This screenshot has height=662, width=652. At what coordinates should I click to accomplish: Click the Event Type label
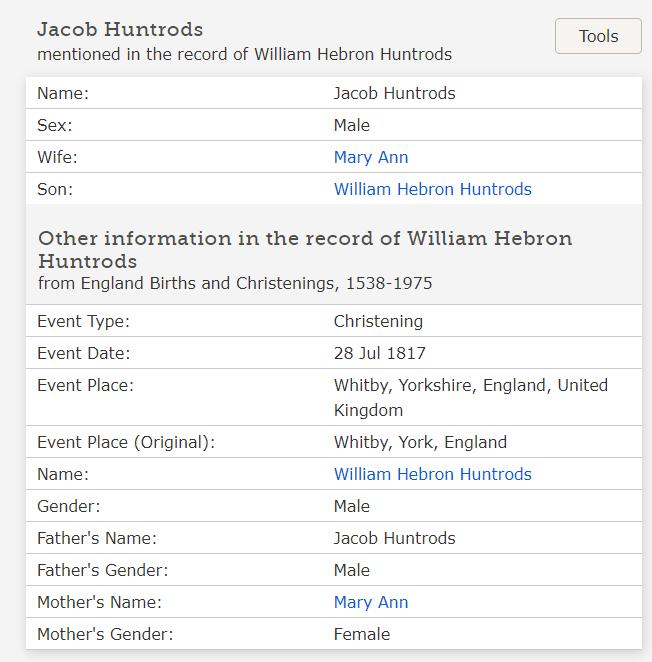[83, 321]
